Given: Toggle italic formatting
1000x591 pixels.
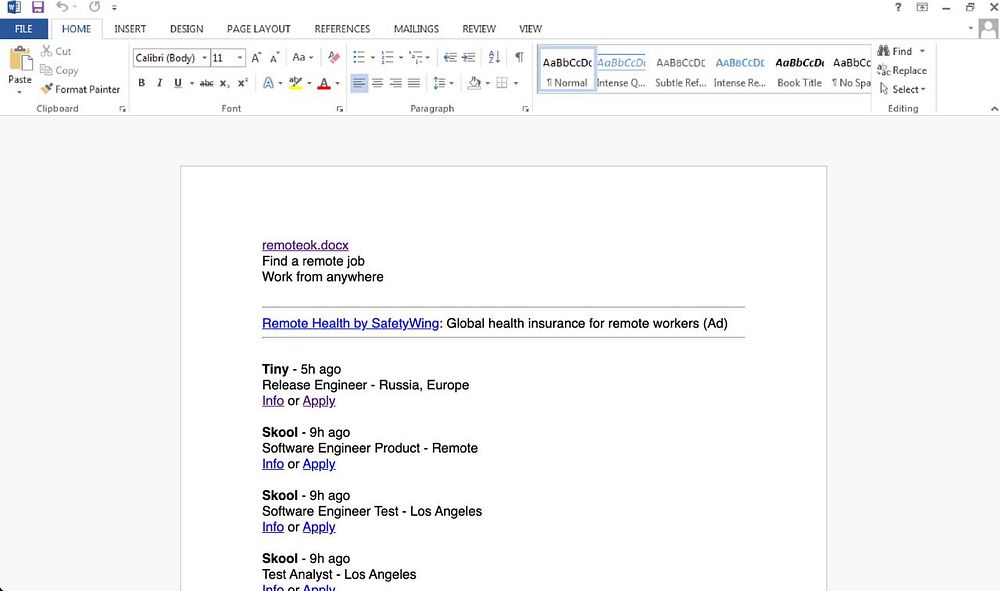Looking at the screenshot, I should click(x=159, y=83).
